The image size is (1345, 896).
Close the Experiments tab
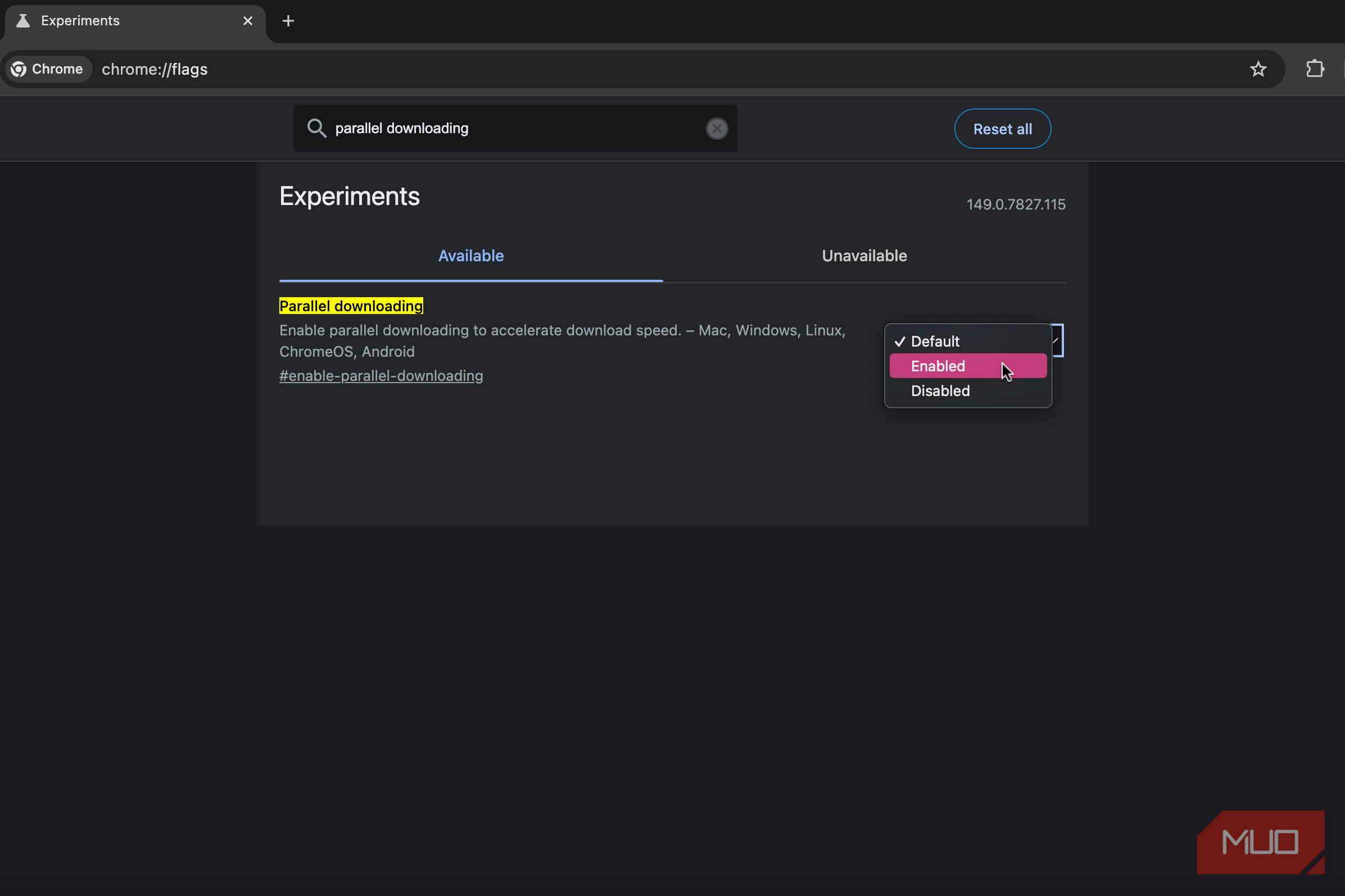point(247,21)
